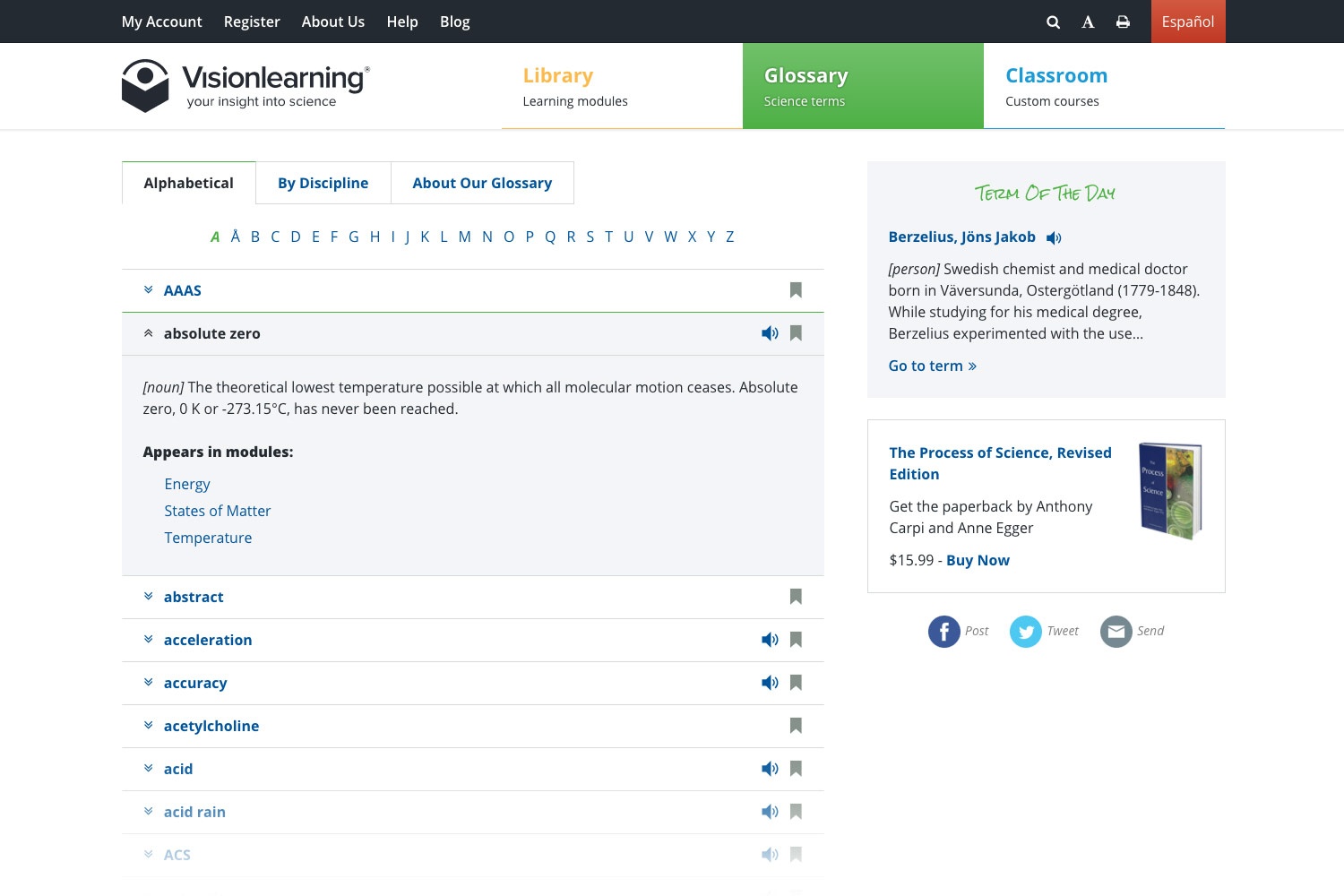Bookmark the AAAS term

796,290
